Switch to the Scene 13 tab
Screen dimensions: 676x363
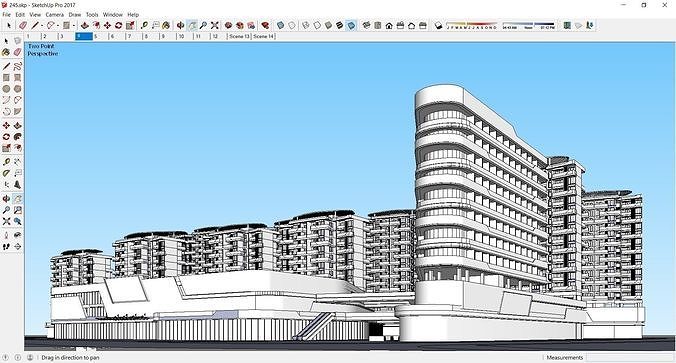click(x=239, y=36)
